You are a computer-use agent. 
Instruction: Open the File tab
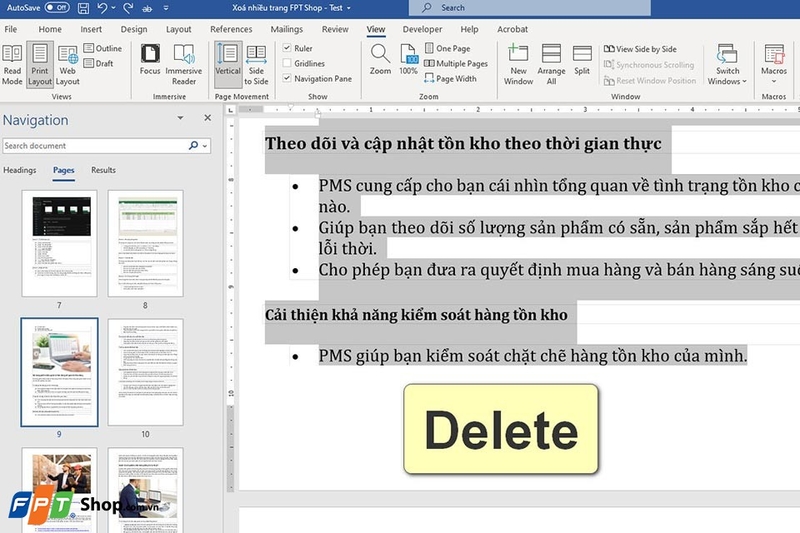click(10, 29)
